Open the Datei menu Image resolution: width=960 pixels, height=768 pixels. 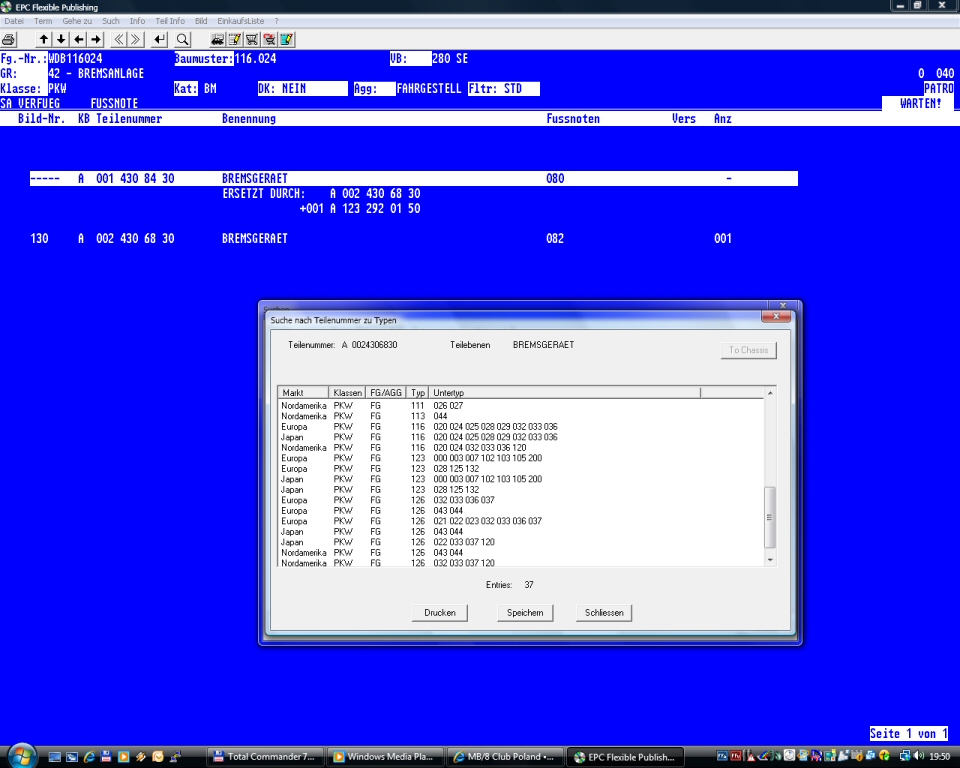(x=14, y=20)
